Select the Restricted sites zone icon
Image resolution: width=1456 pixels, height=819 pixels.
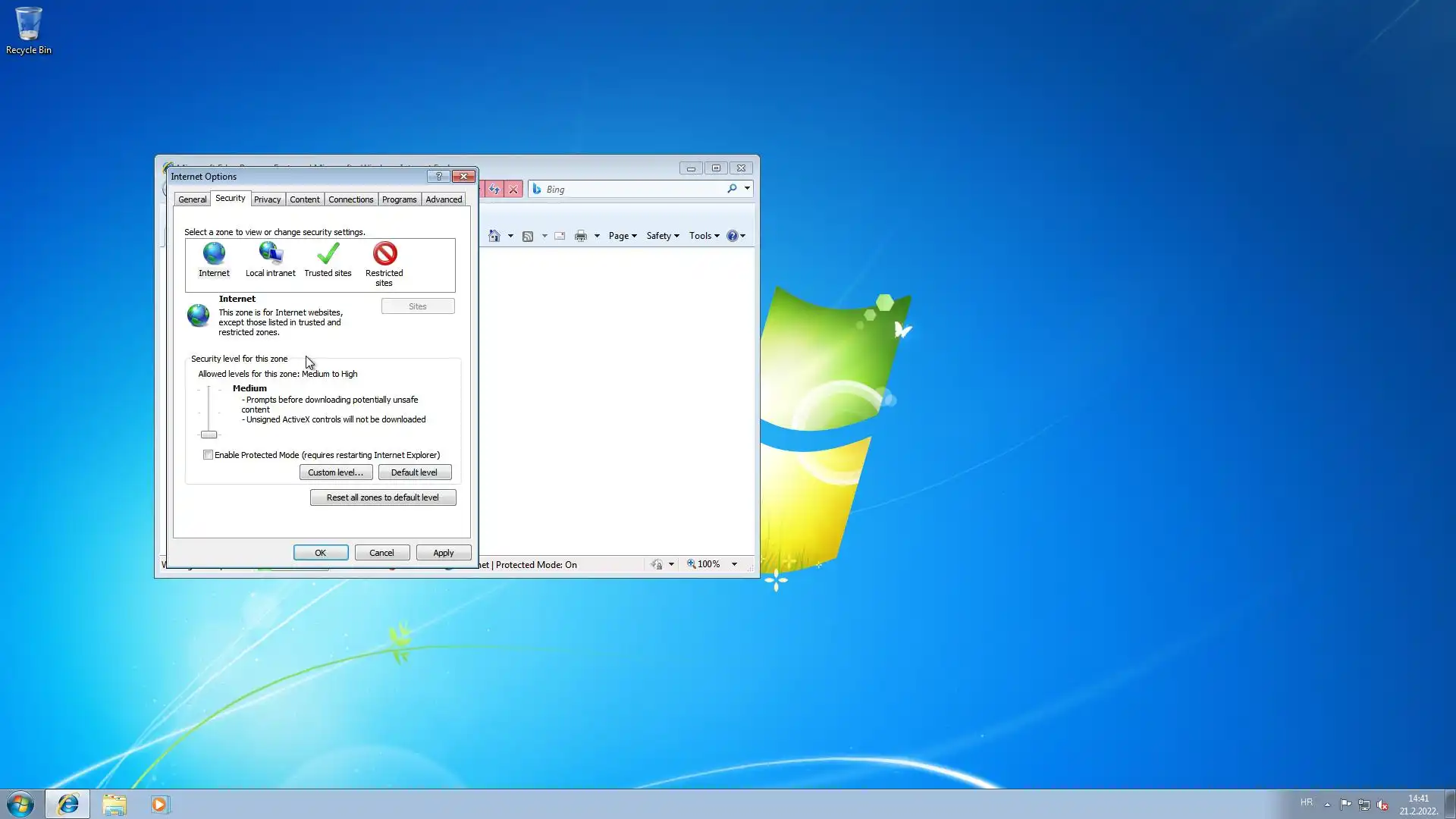tap(384, 254)
